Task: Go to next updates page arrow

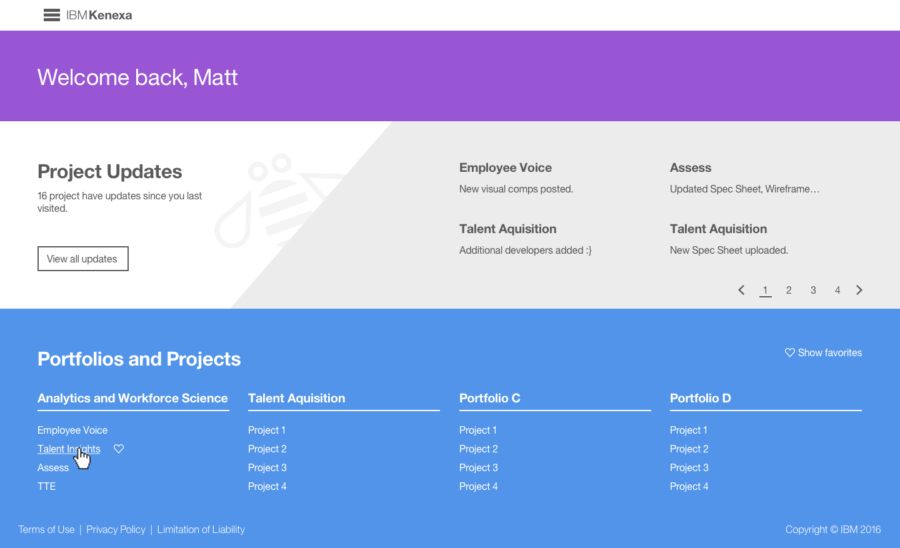Action: [x=859, y=290]
